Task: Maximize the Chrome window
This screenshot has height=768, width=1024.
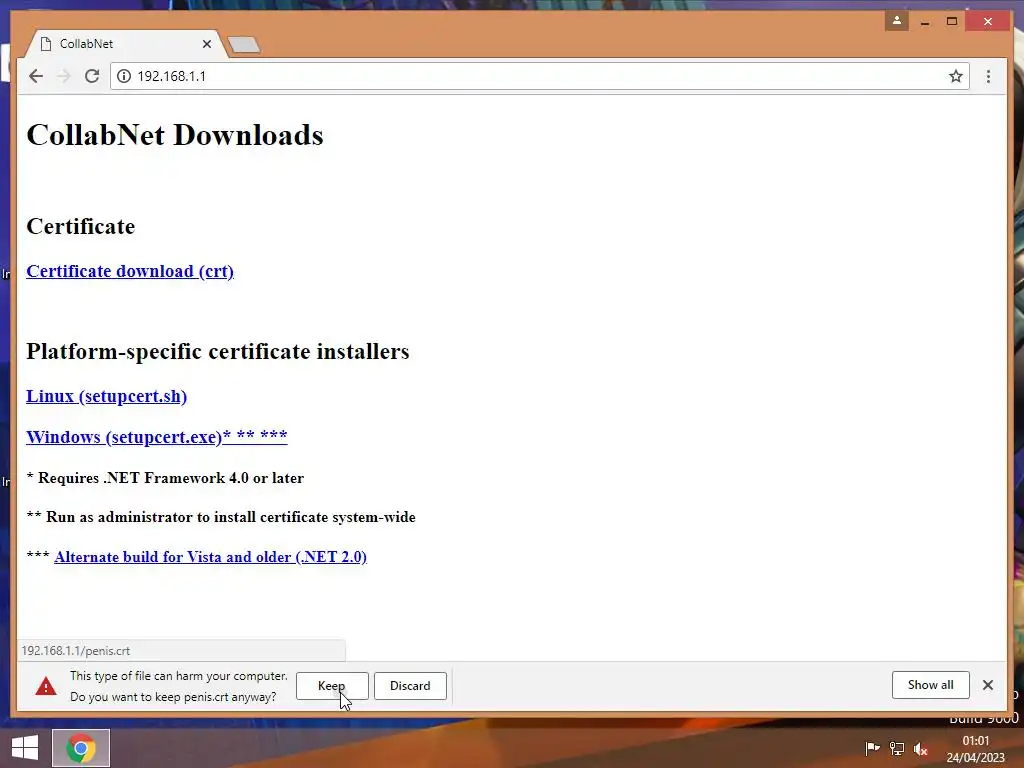Action: (x=952, y=22)
